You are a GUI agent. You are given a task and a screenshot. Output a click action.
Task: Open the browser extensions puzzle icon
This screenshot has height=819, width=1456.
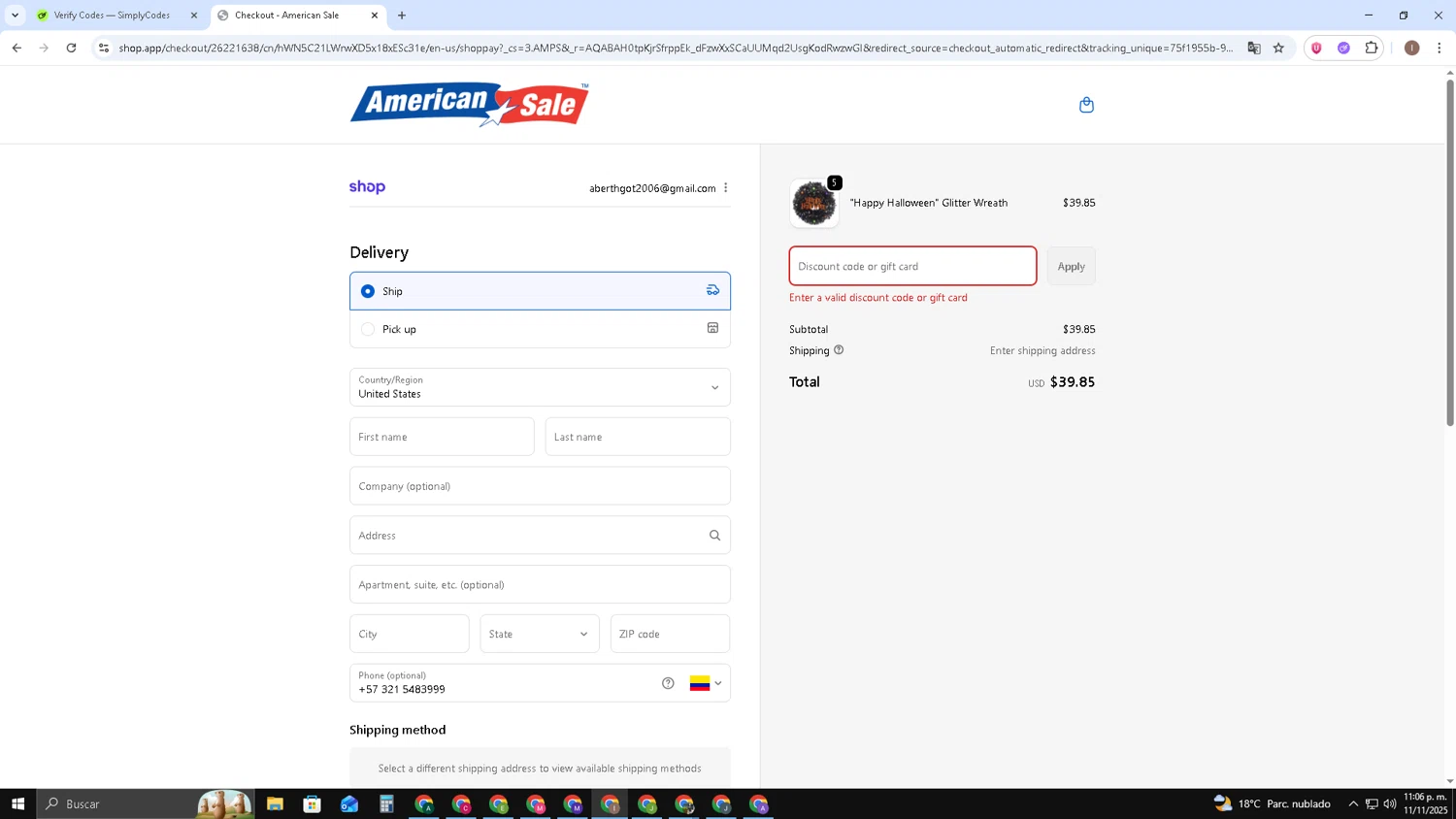(1371, 48)
